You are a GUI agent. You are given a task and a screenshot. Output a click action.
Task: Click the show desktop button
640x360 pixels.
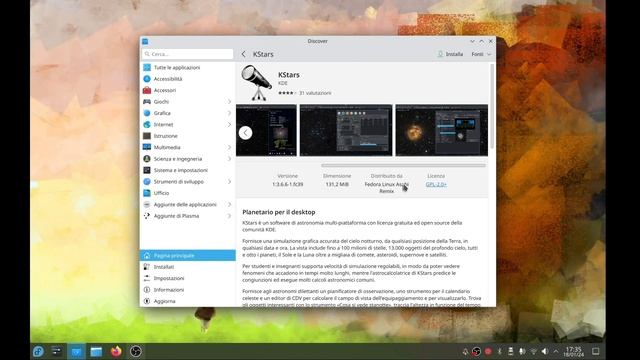(x=596, y=351)
